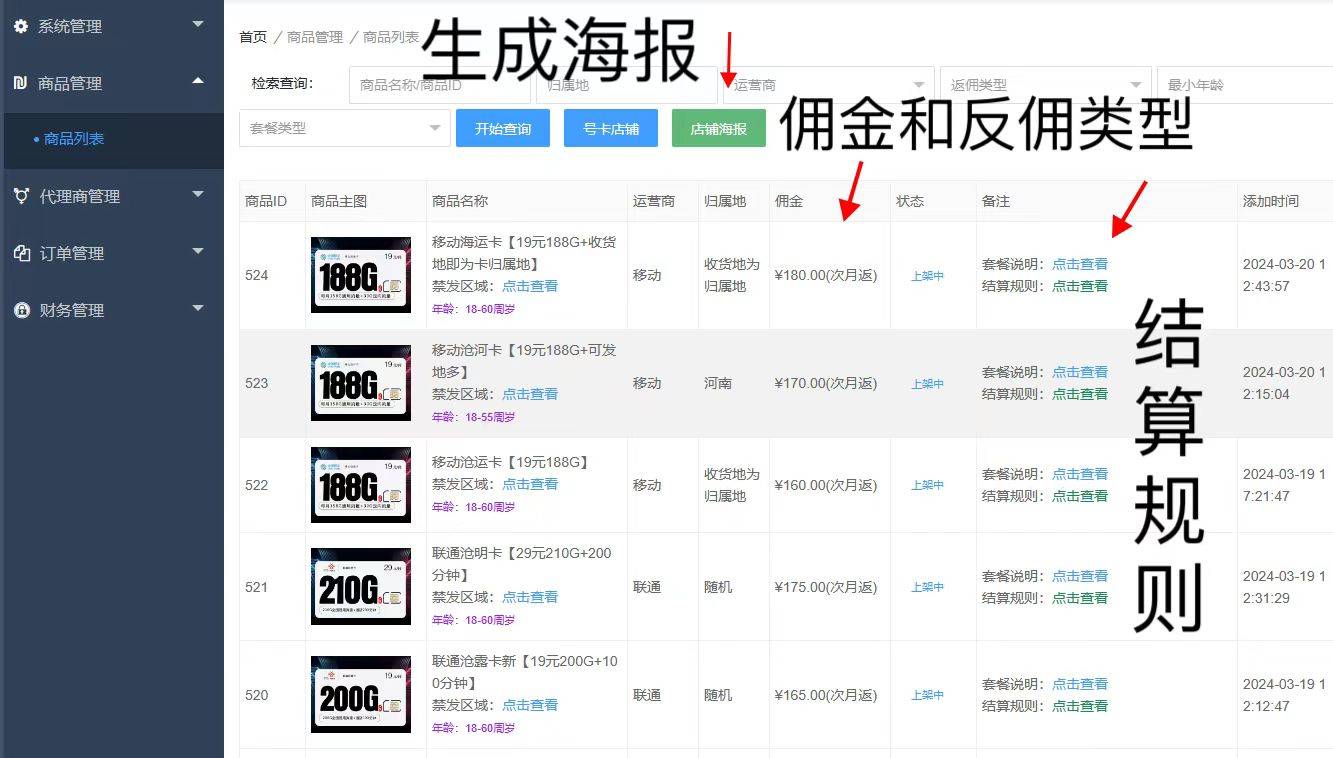Click the green 店铺海报 button

(x=718, y=128)
